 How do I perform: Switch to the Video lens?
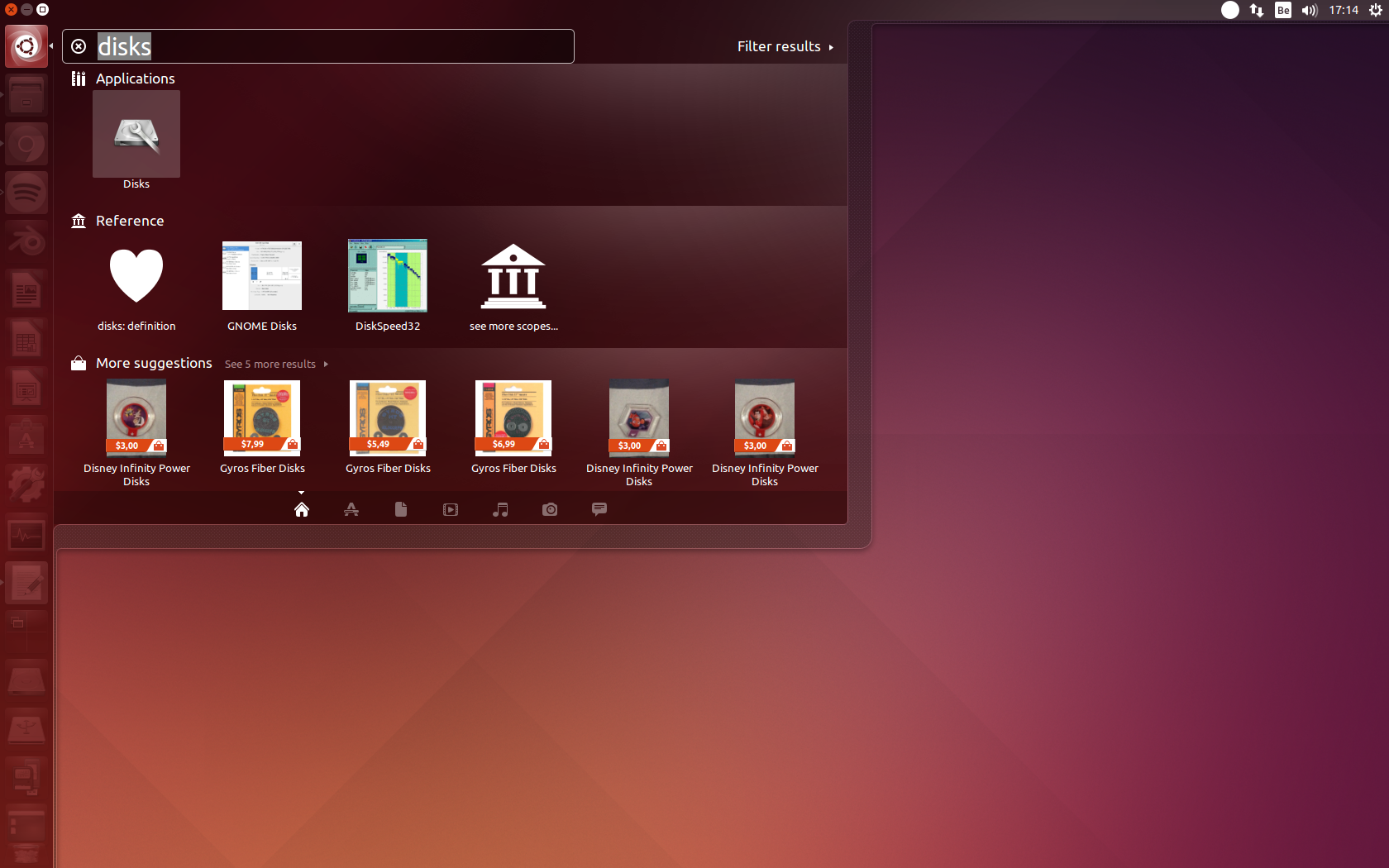(451, 509)
